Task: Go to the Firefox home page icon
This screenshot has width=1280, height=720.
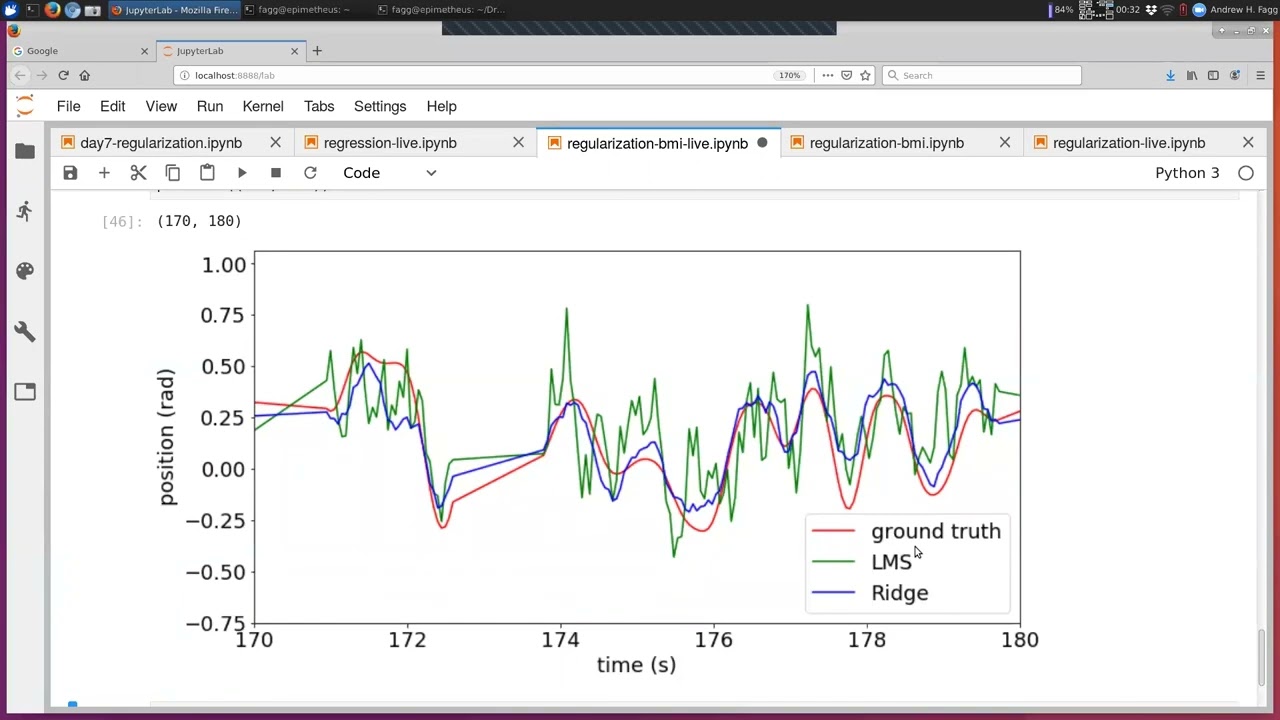Action: [84, 75]
